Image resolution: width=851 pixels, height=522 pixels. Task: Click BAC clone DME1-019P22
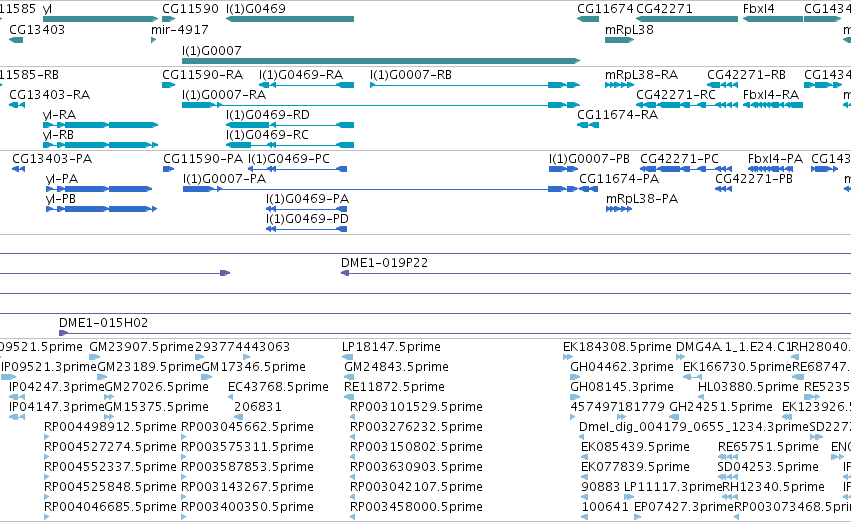(384, 263)
